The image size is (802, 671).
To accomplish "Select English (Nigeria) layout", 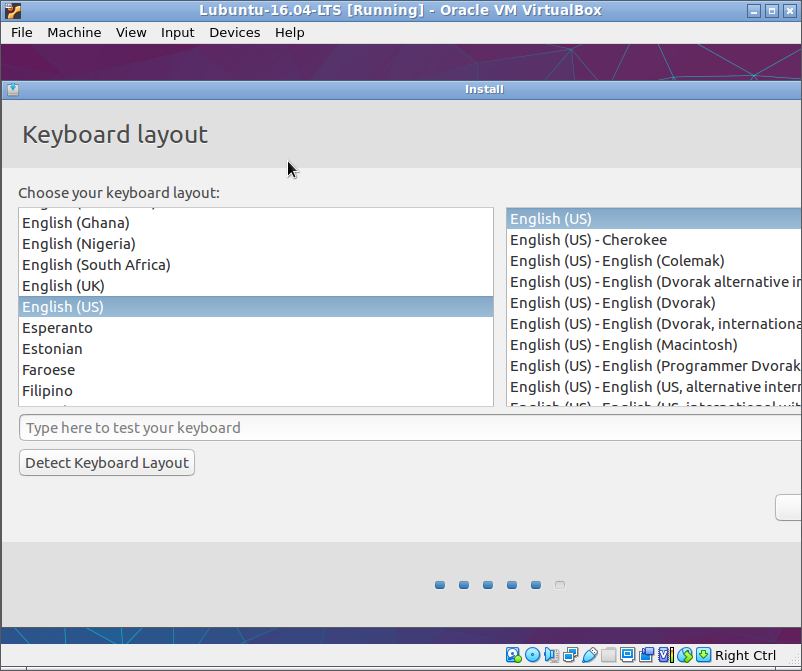I will click(256, 244).
